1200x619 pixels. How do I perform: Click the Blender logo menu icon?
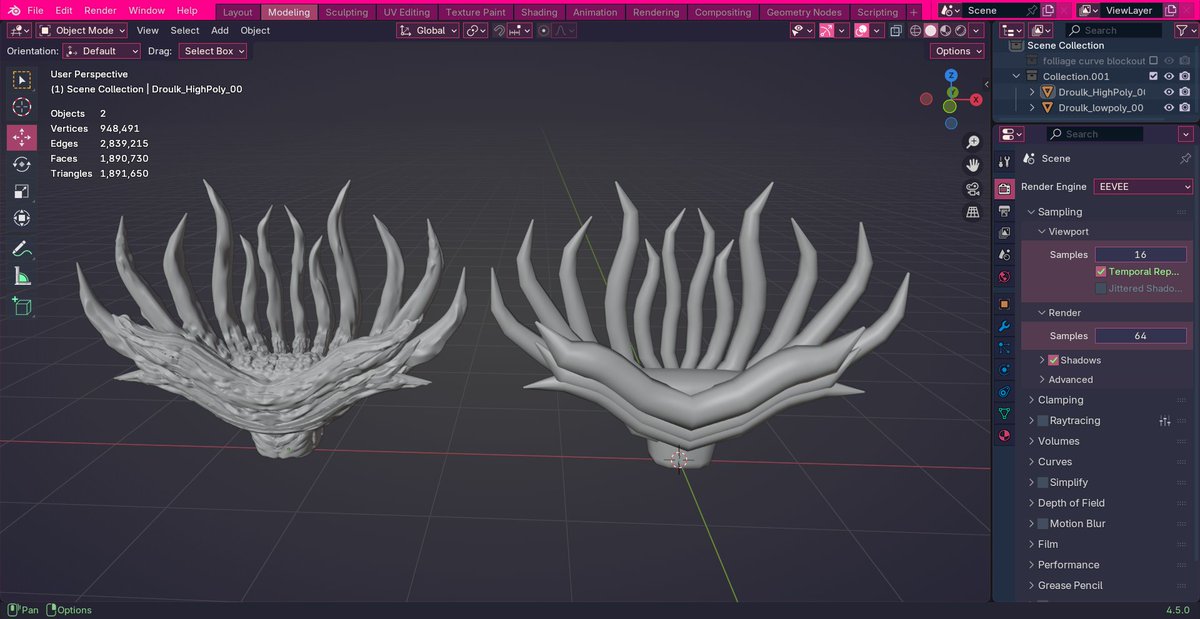[x=12, y=10]
